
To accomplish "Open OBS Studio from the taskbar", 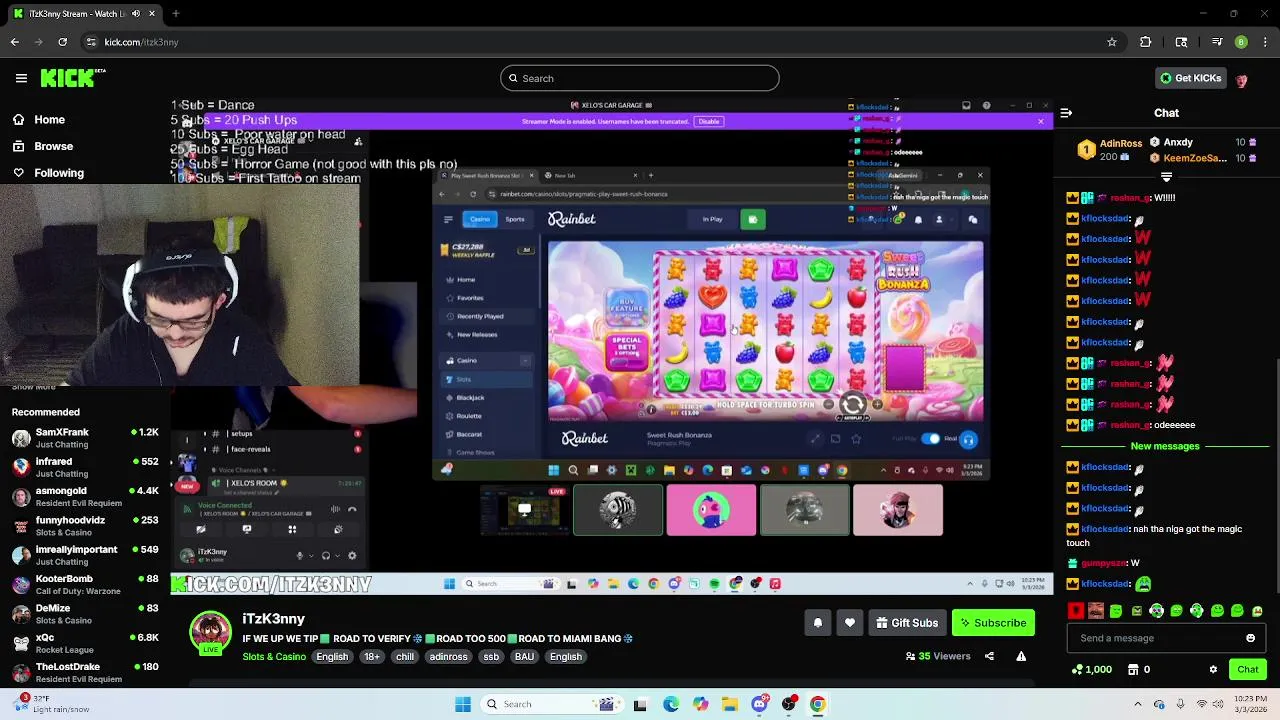I will (789, 704).
